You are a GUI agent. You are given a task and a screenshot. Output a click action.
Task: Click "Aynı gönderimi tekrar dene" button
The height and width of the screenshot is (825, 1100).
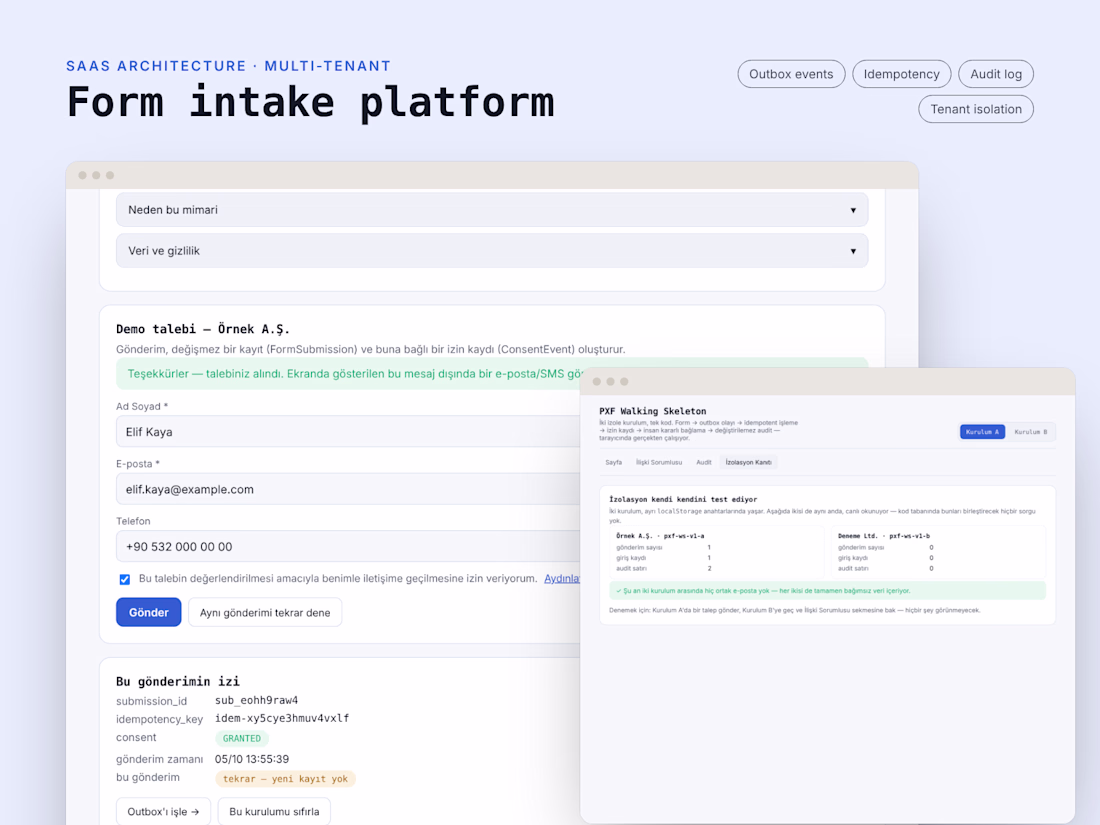point(265,612)
